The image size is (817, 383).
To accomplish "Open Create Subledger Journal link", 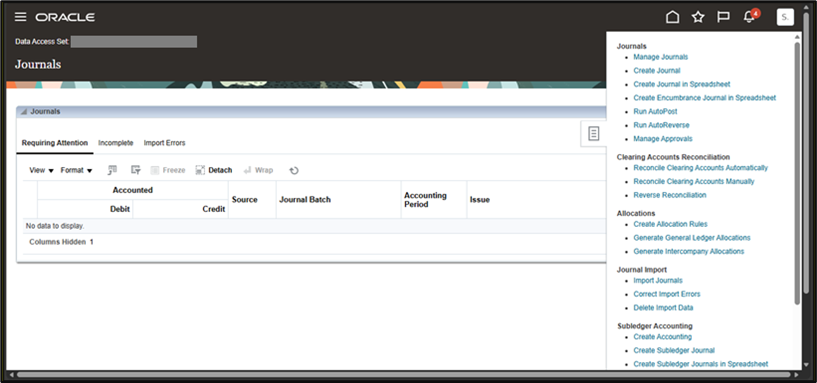I will click(674, 350).
